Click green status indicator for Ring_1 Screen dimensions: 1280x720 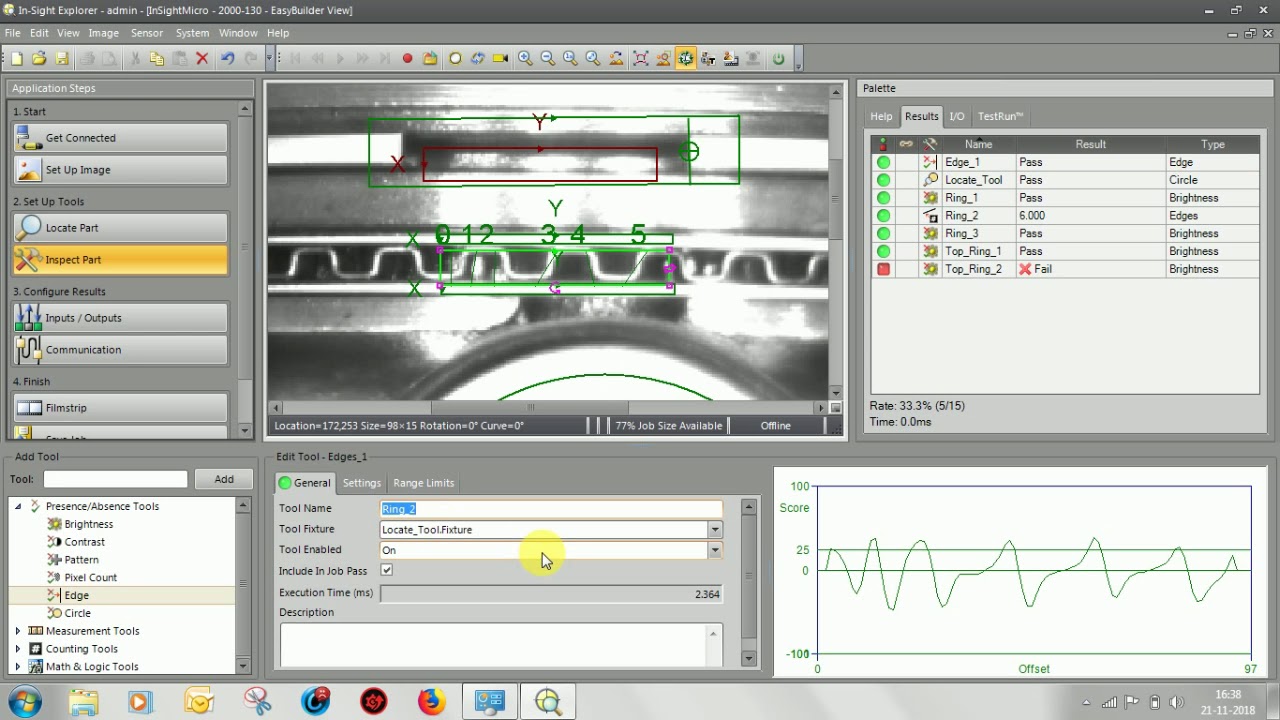(883, 198)
